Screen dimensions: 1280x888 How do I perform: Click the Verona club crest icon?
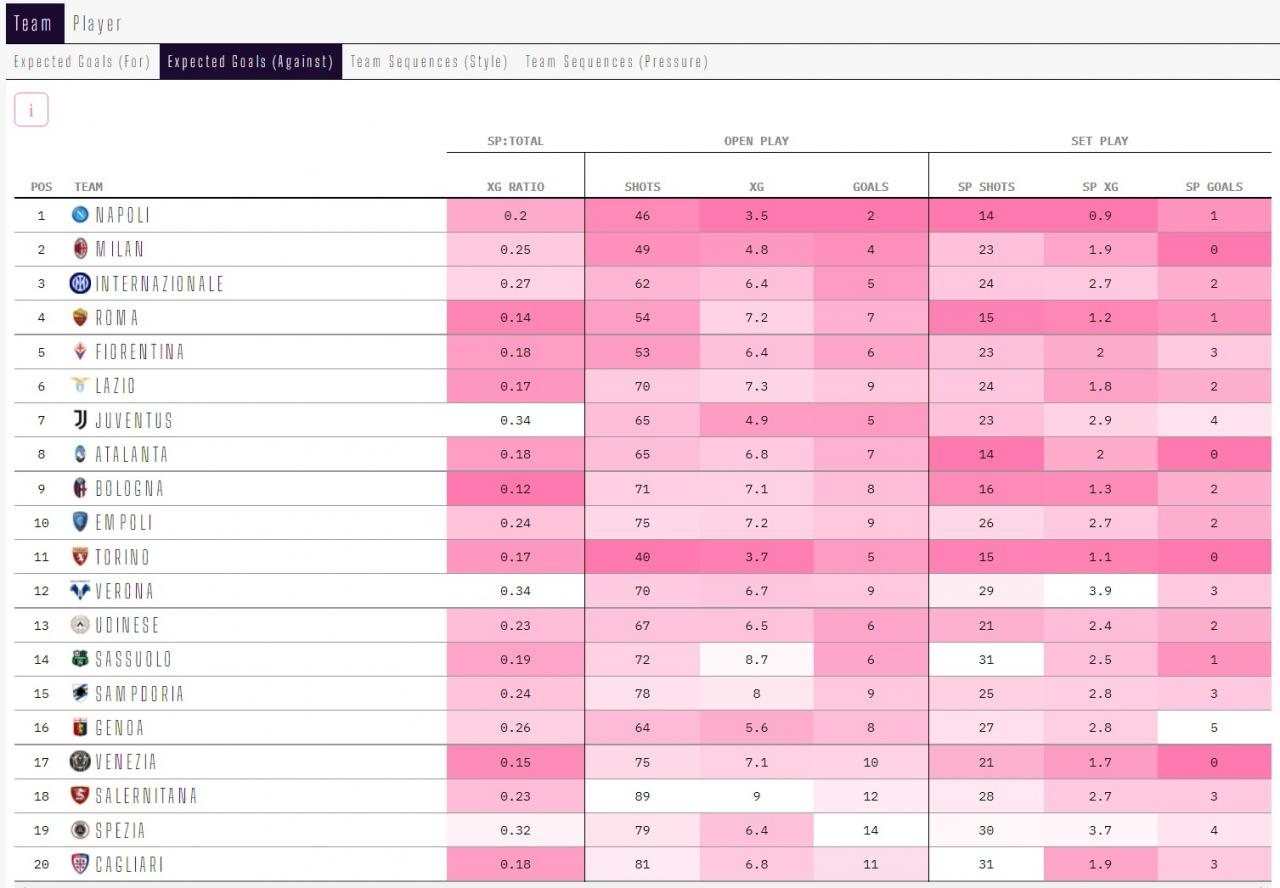[x=80, y=590]
